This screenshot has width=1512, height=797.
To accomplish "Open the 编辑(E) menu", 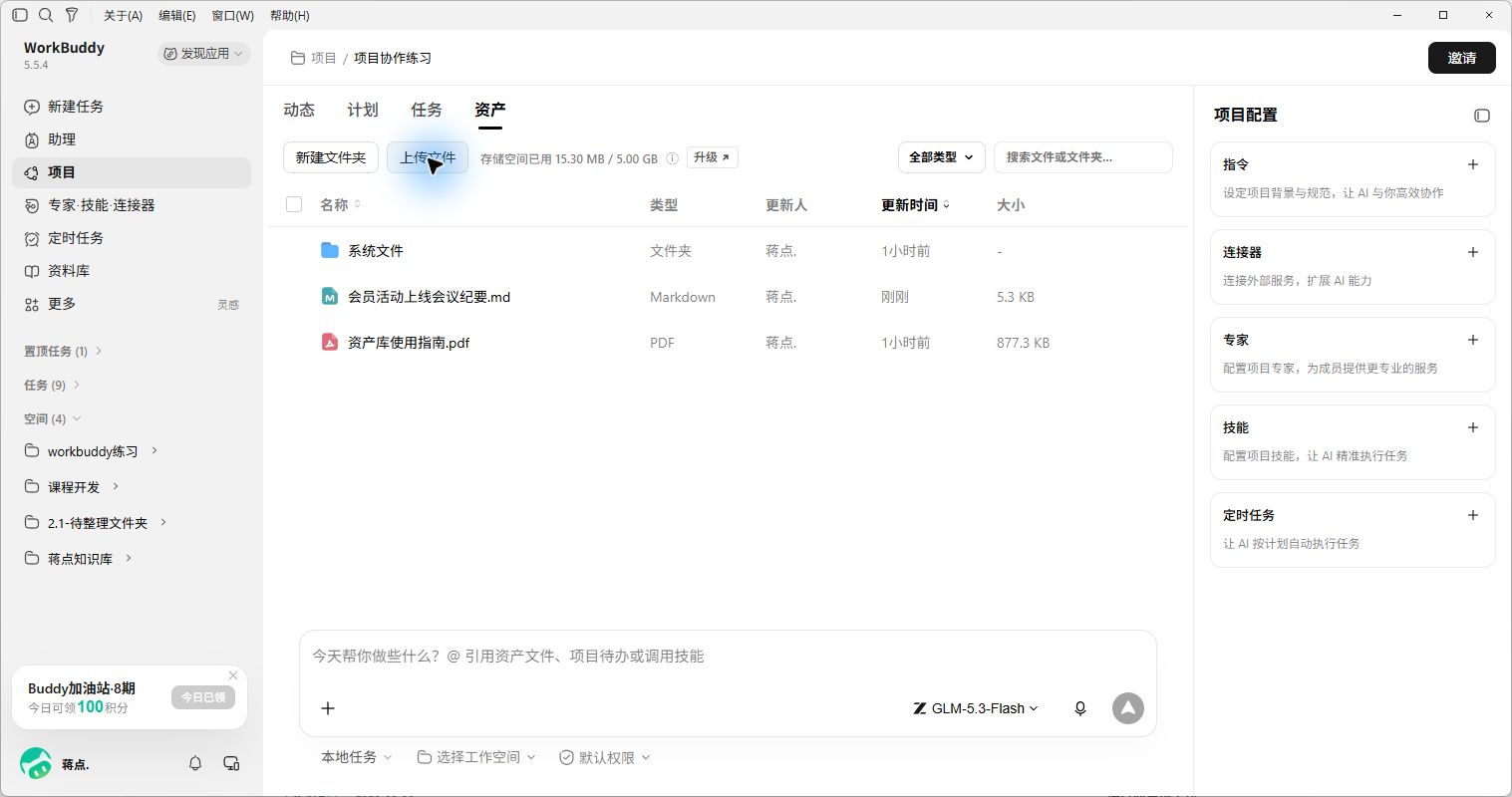I will coord(177,15).
